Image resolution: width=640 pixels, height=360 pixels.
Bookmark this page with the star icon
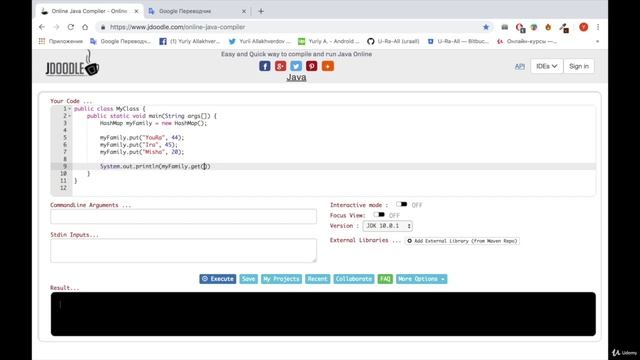(x=486, y=27)
